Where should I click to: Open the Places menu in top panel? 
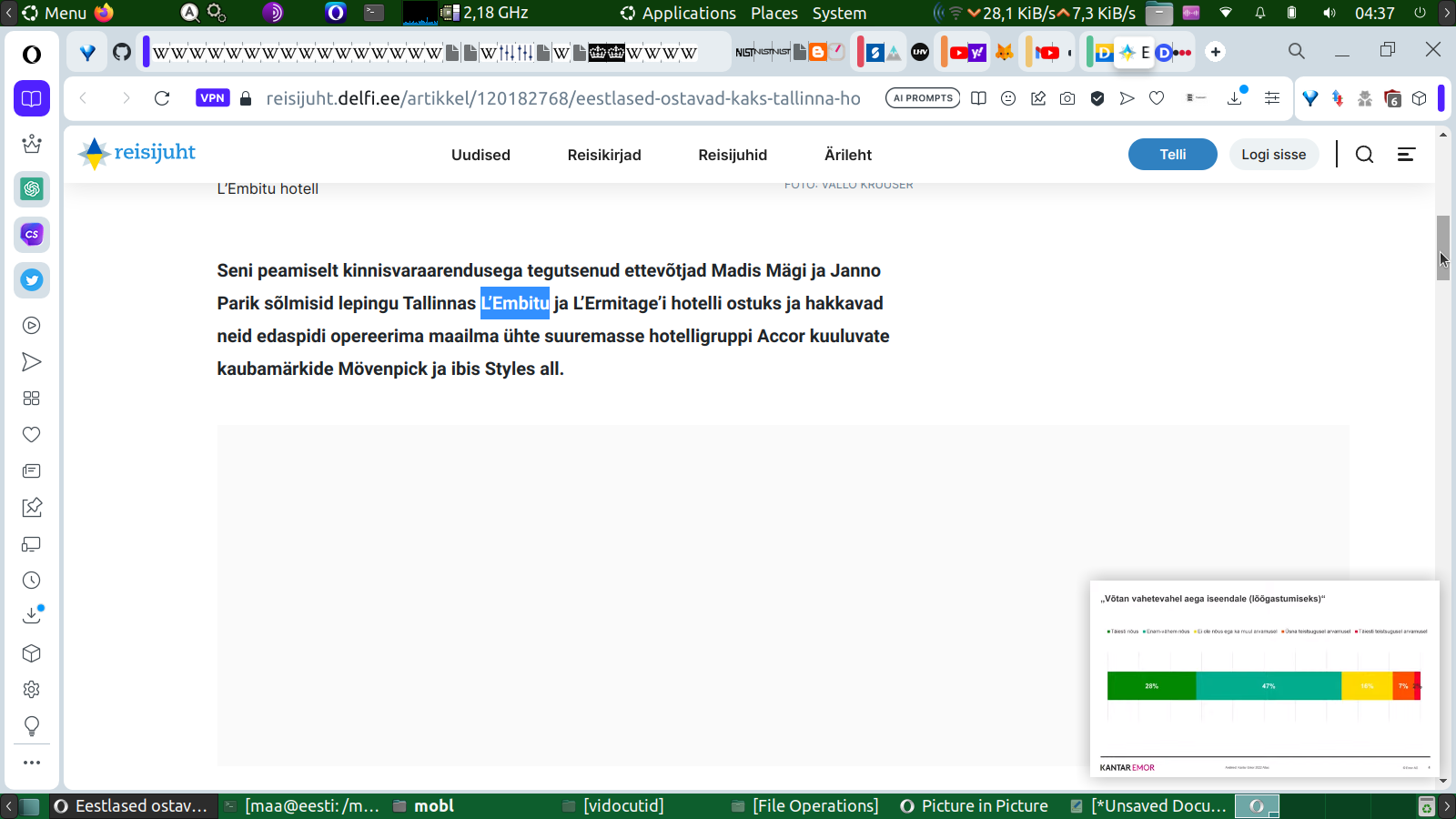coord(774,13)
